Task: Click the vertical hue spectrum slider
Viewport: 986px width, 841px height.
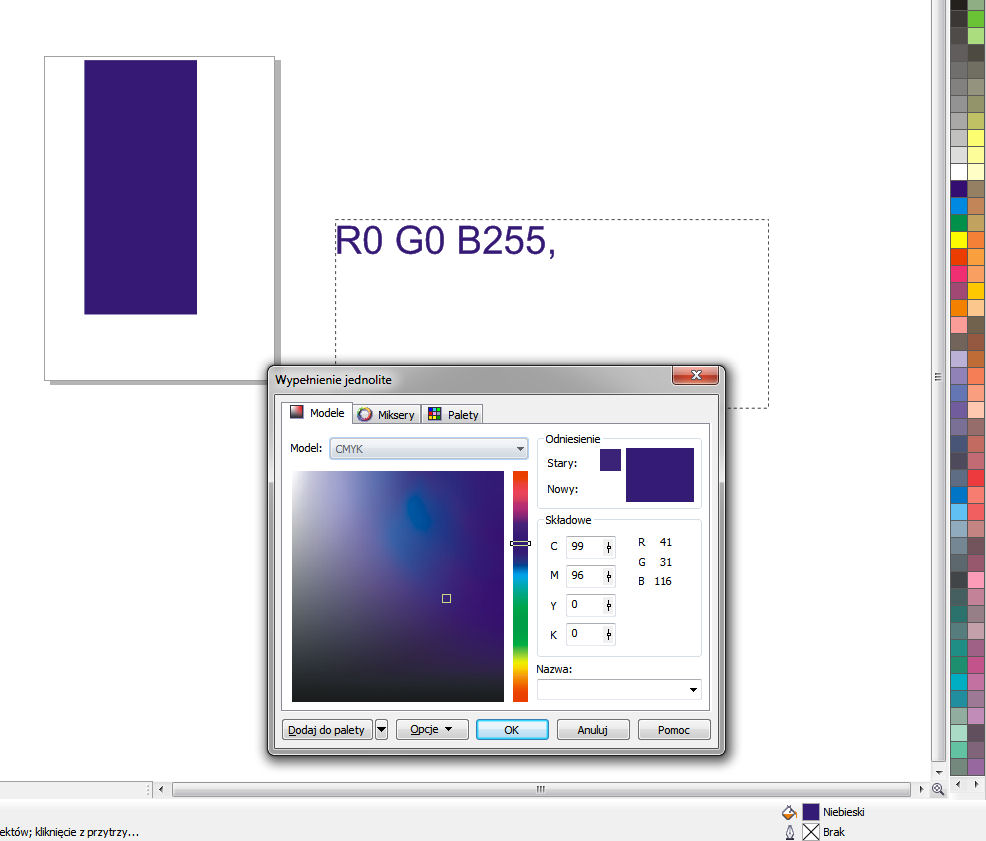Action: pyautogui.click(x=520, y=586)
